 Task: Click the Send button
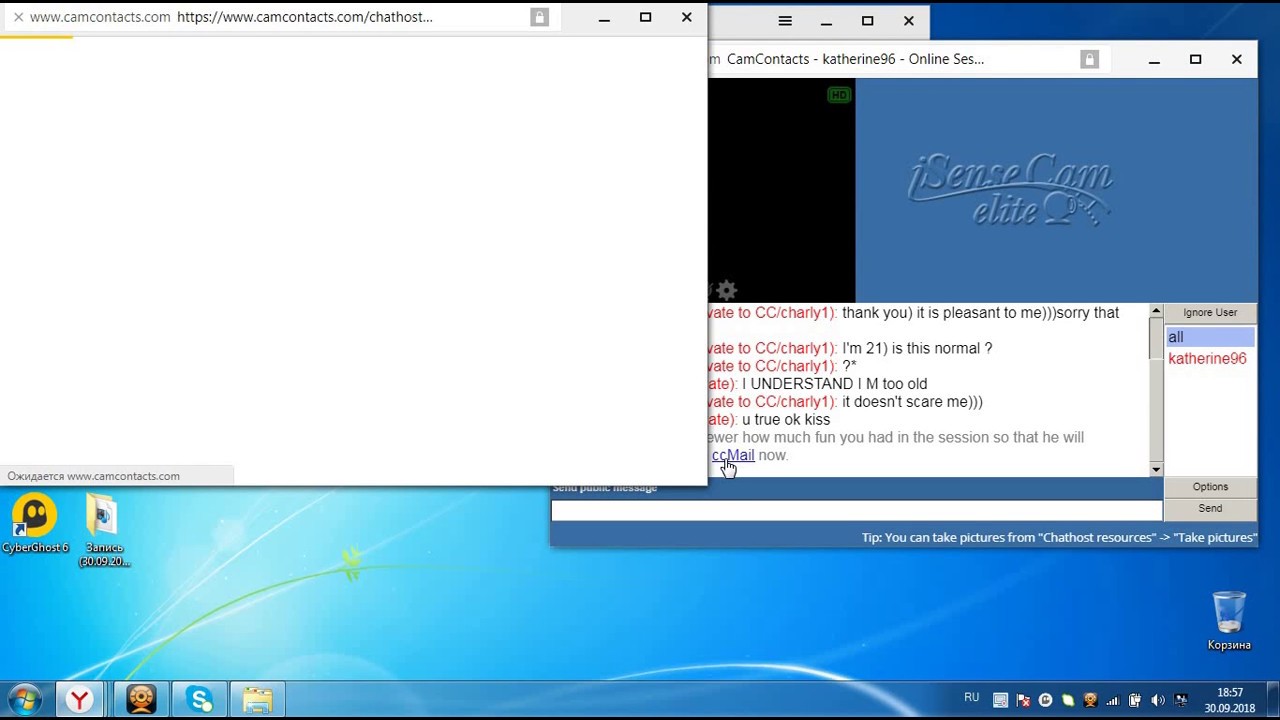[x=1210, y=509]
